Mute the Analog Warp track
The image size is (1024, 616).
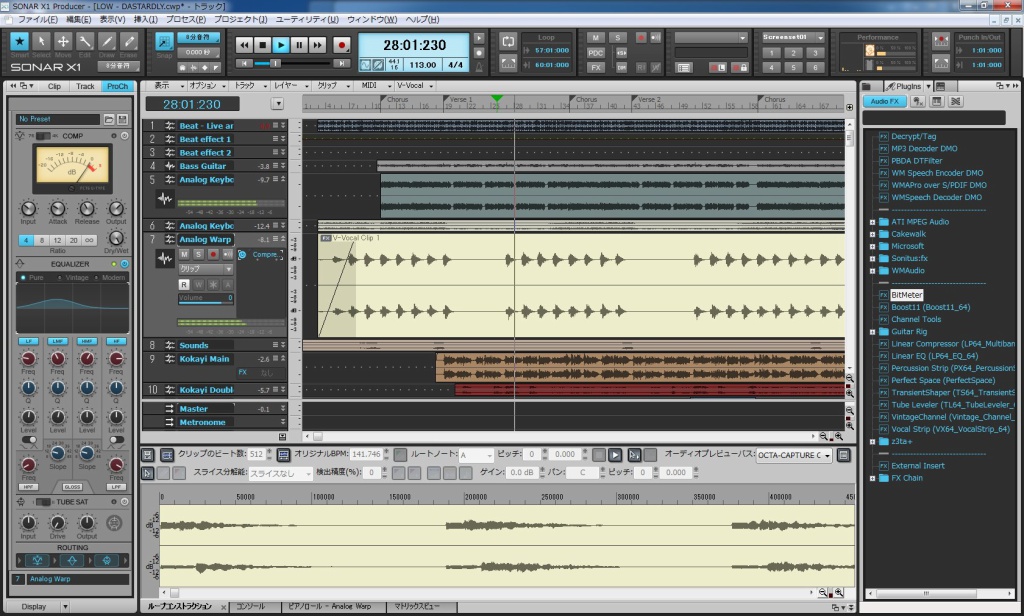[x=184, y=255]
